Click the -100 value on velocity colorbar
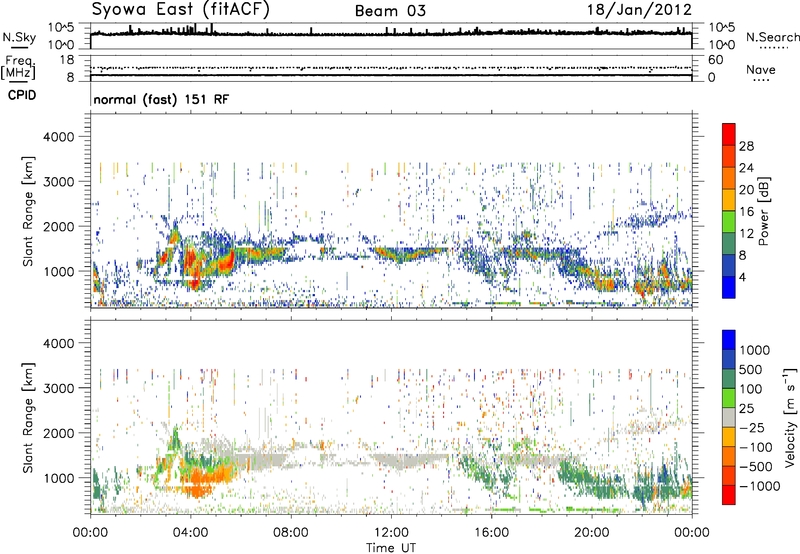Image resolution: width=800 pixels, height=554 pixels. pyautogui.click(x=756, y=447)
